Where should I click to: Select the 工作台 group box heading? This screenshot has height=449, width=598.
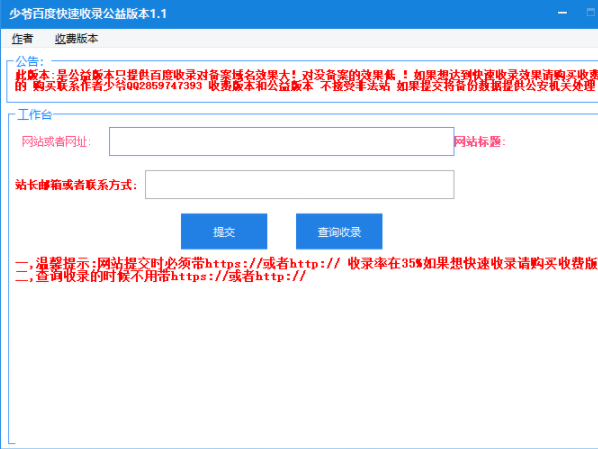coord(34,114)
